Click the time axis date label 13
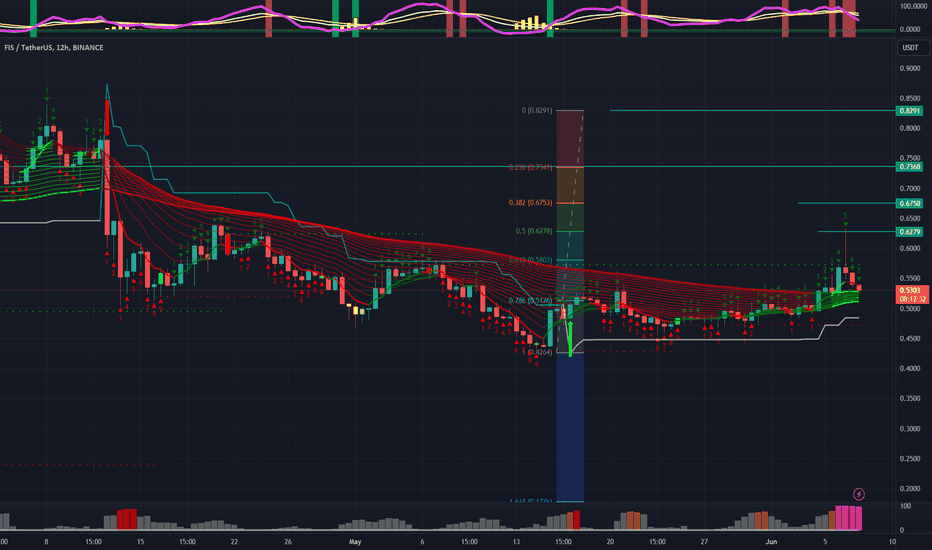 click(x=516, y=542)
